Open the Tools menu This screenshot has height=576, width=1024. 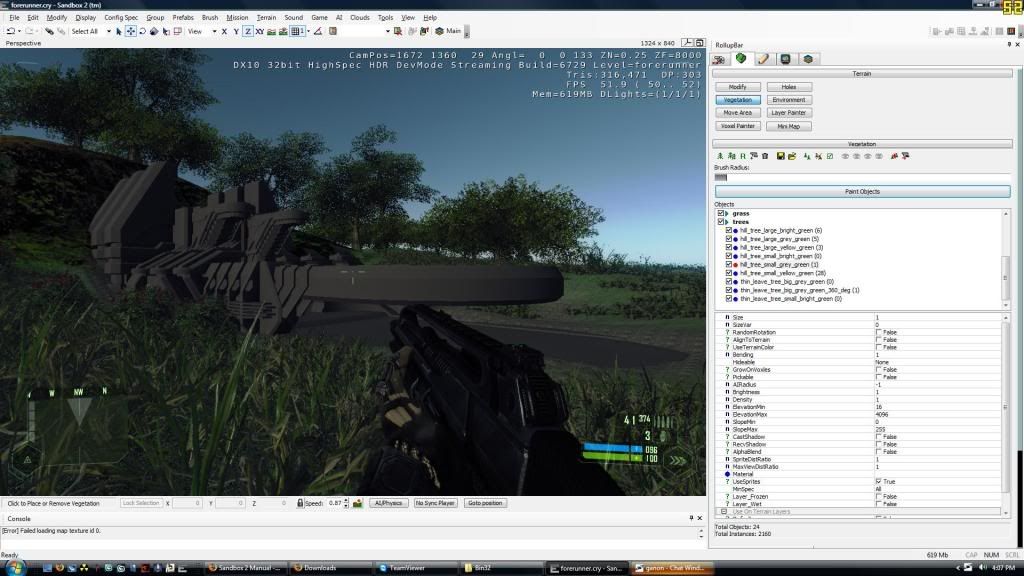click(385, 18)
